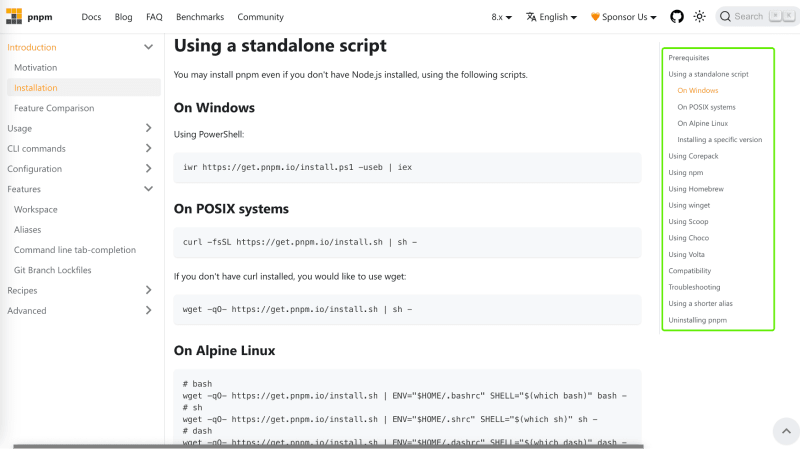Click the On POSIX systems heading

click(x=231, y=209)
